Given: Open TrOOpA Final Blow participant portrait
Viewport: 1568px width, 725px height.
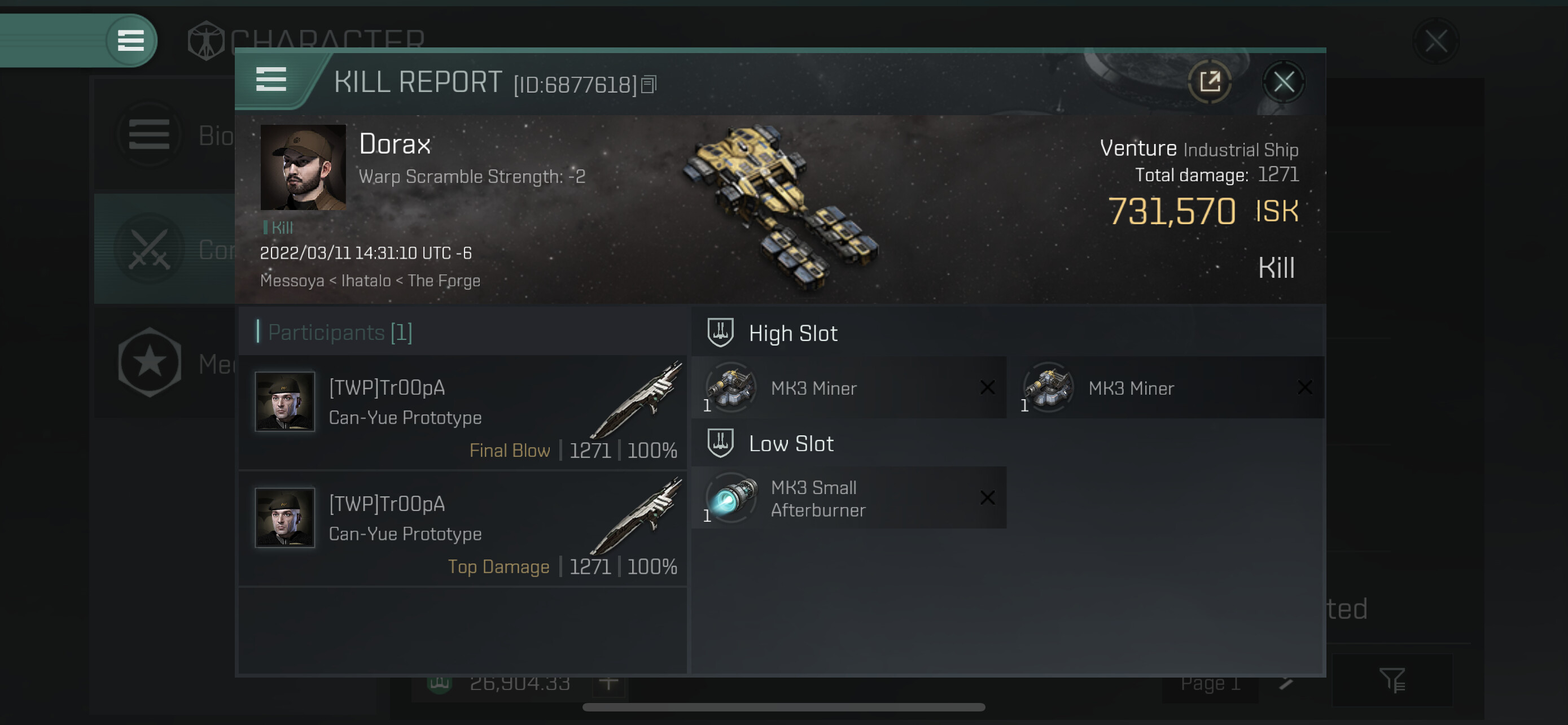Looking at the screenshot, I should pos(285,402).
